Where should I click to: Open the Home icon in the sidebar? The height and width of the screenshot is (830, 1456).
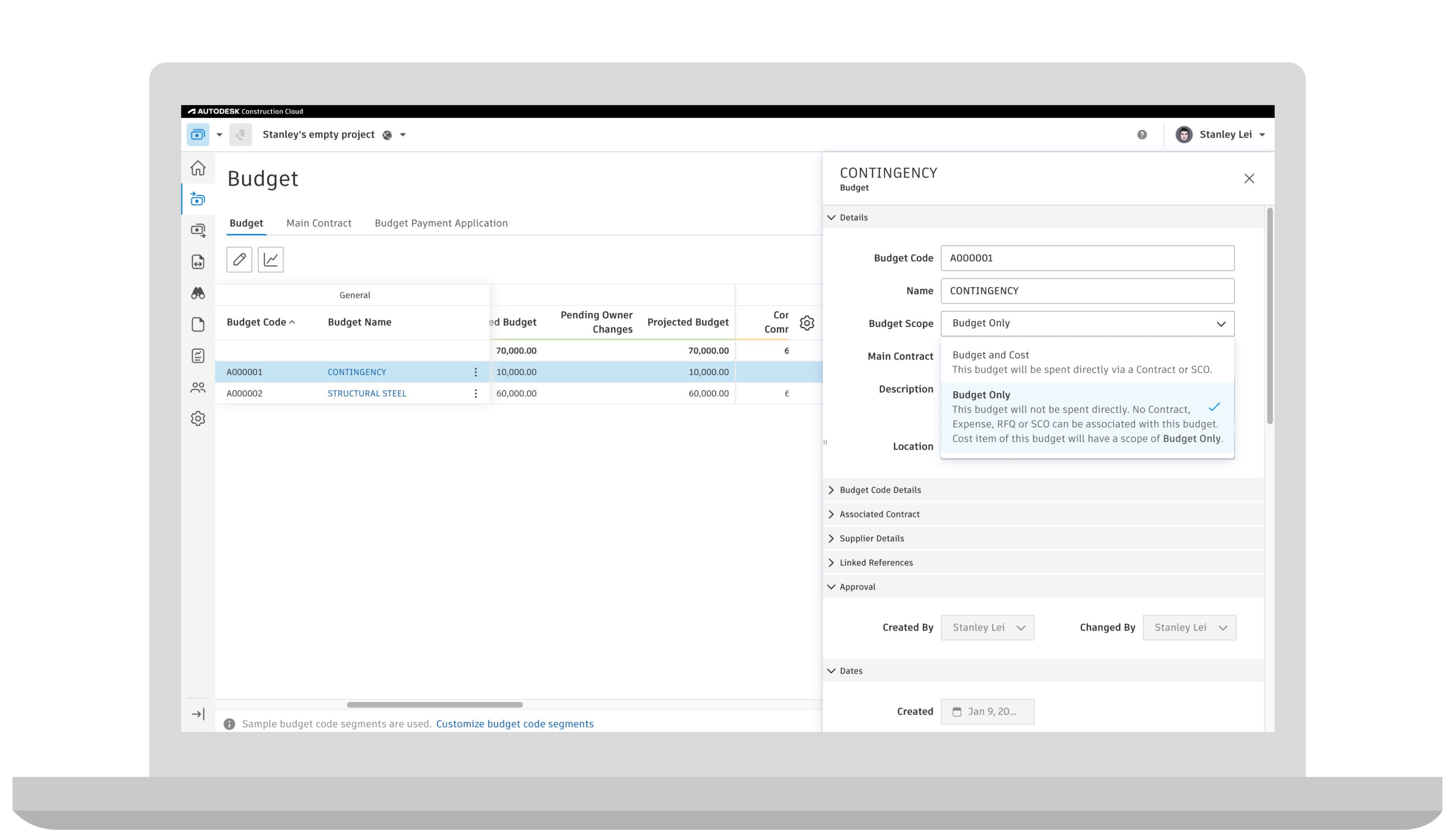coord(198,168)
